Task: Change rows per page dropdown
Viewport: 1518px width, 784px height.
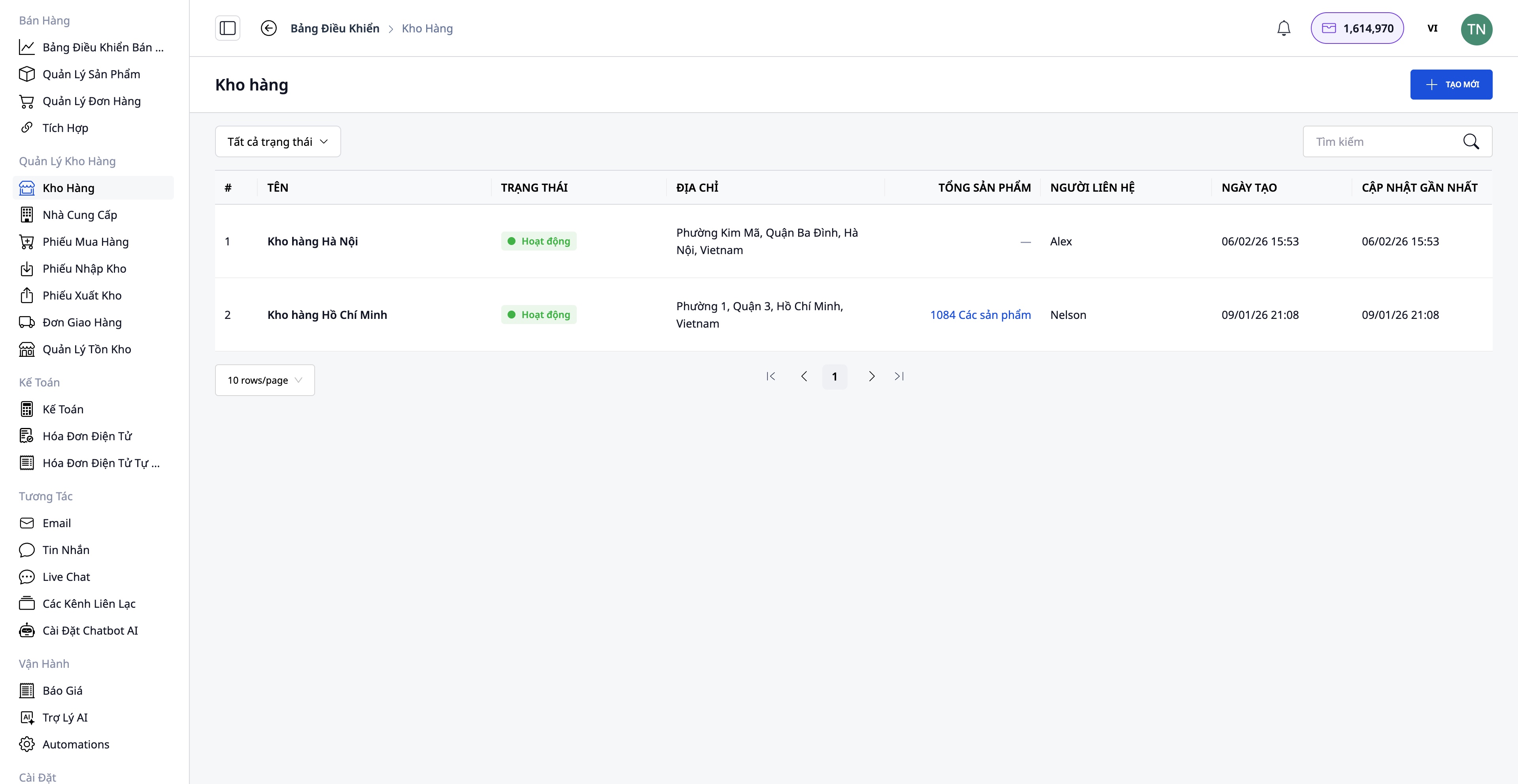Action: (x=264, y=380)
